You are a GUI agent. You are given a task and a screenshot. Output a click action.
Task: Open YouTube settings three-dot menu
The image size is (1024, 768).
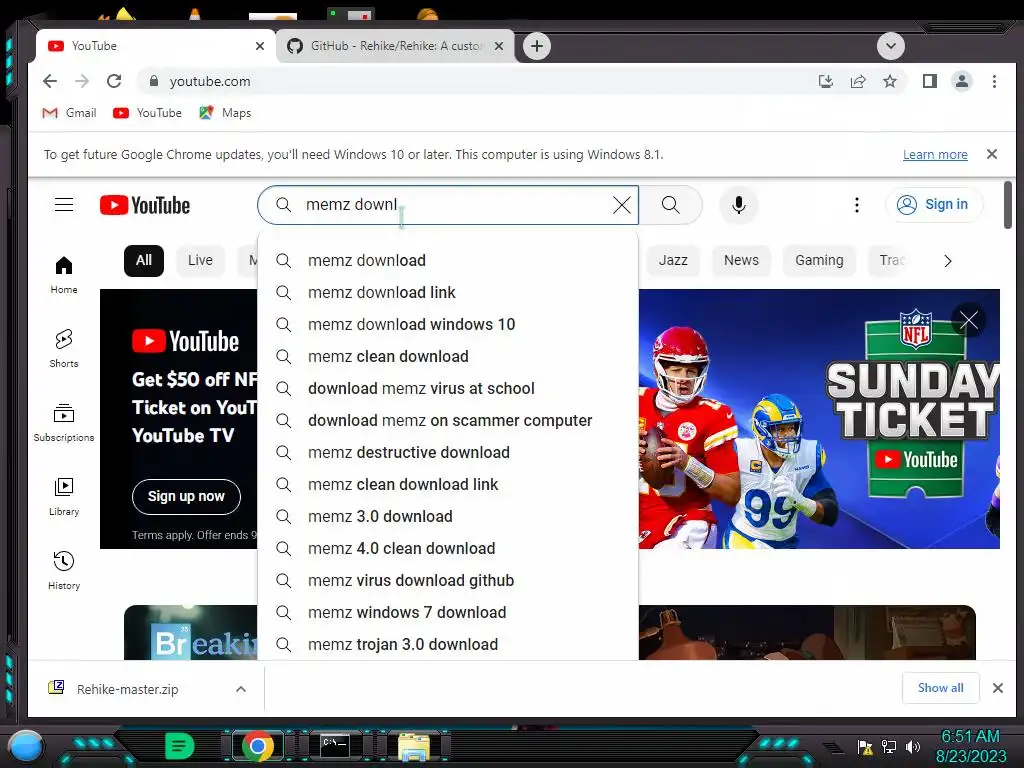click(x=856, y=205)
